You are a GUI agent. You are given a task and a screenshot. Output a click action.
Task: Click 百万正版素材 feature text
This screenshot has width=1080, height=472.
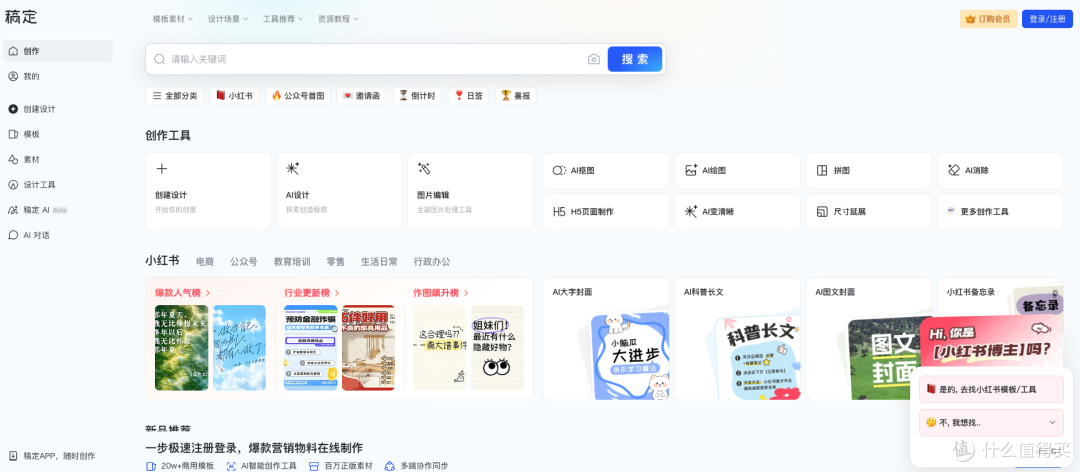point(349,466)
